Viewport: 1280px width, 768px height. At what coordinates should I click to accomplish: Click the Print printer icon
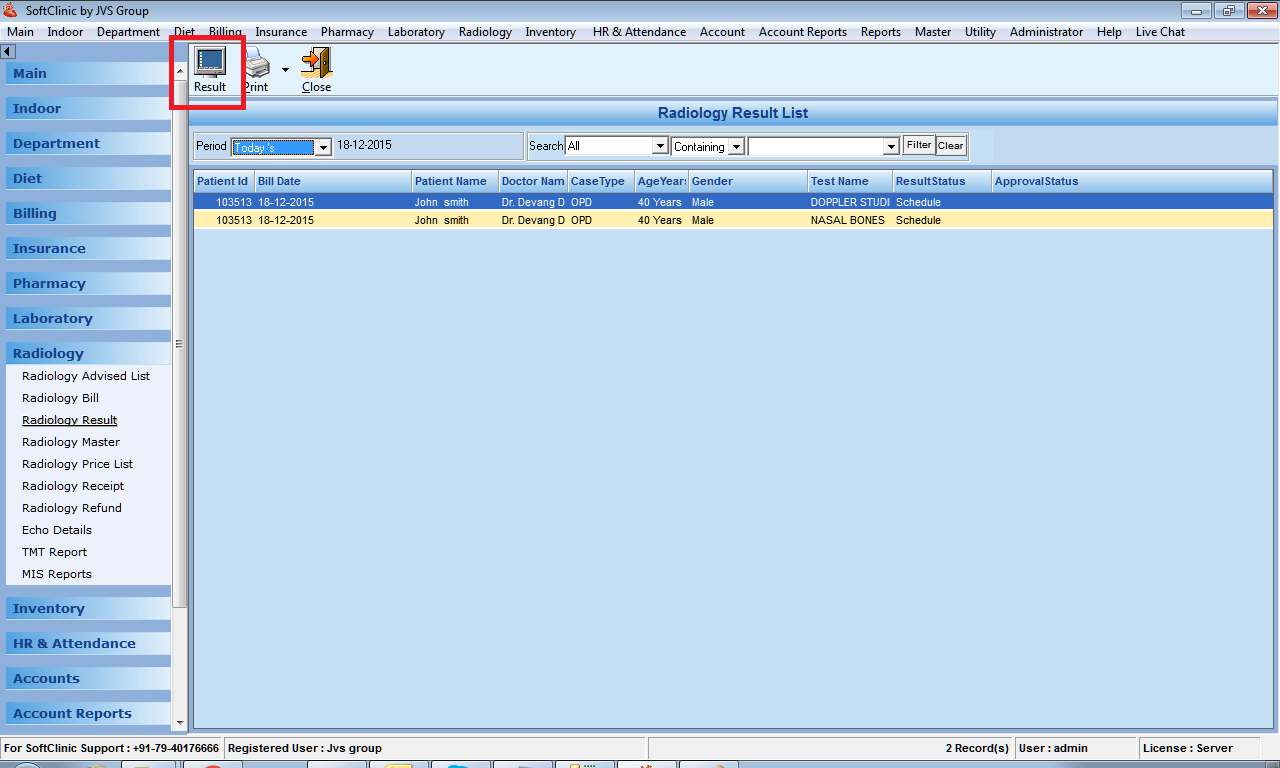tap(257, 64)
